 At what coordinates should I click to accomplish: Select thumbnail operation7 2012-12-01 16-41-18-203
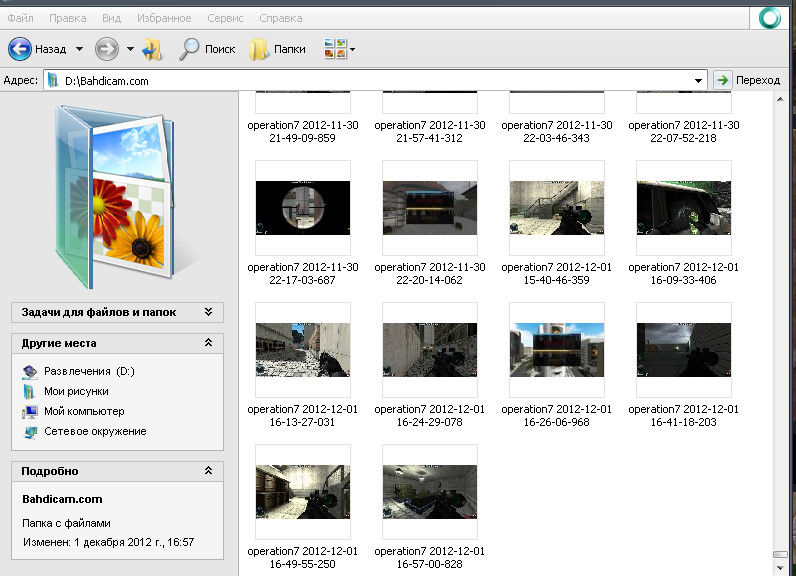click(x=683, y=350)
